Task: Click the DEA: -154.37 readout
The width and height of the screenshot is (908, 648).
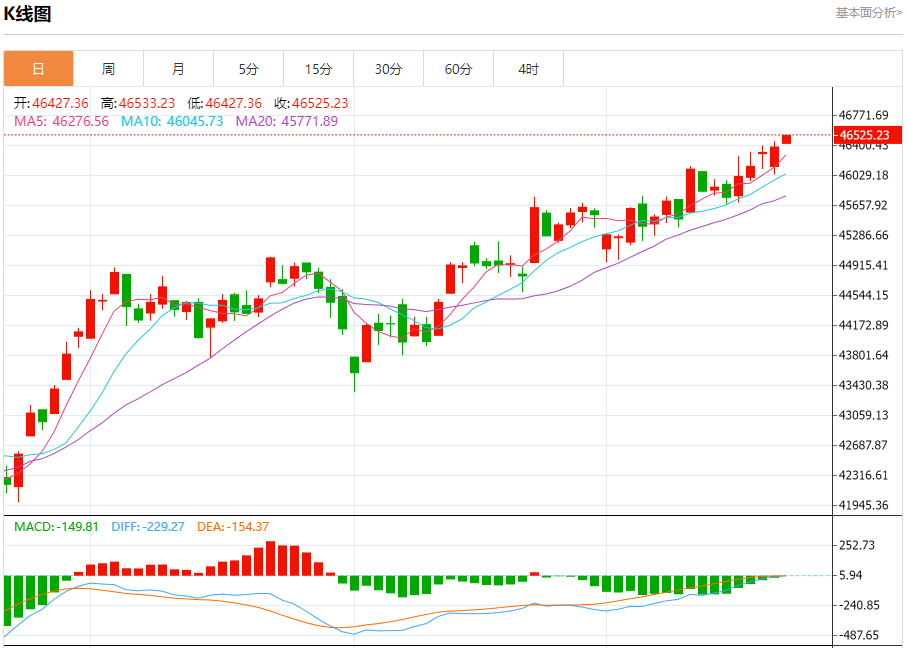Action: coord(233,526)
